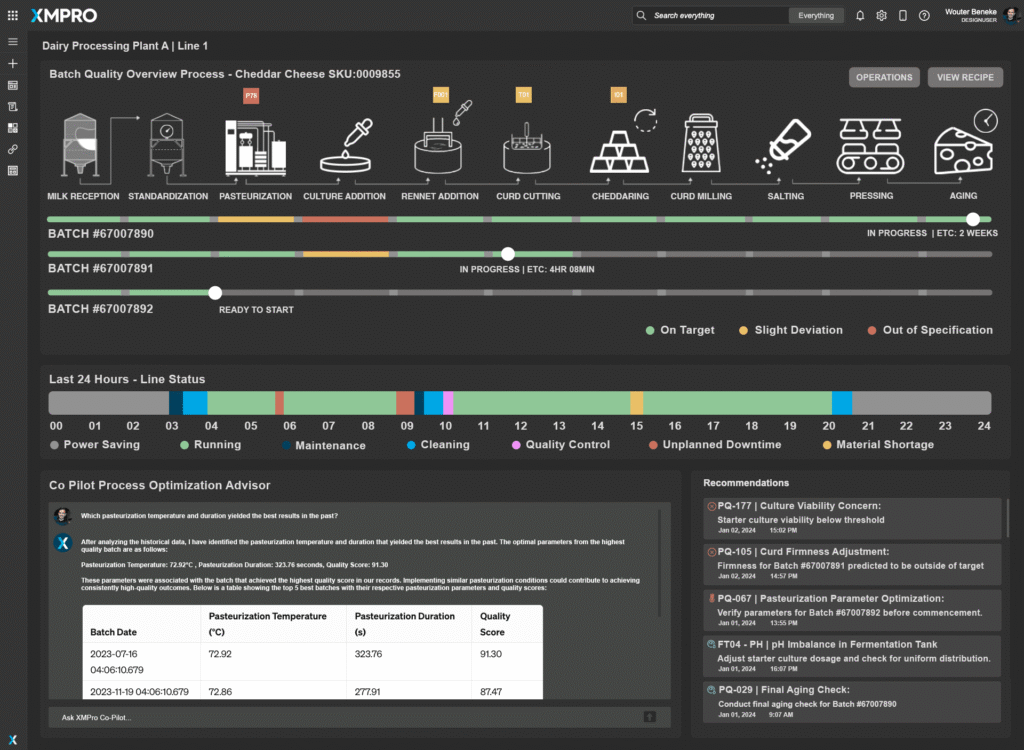1024x750 pixels.
Task: Click the OPERATIONS button
Action: 884,78
